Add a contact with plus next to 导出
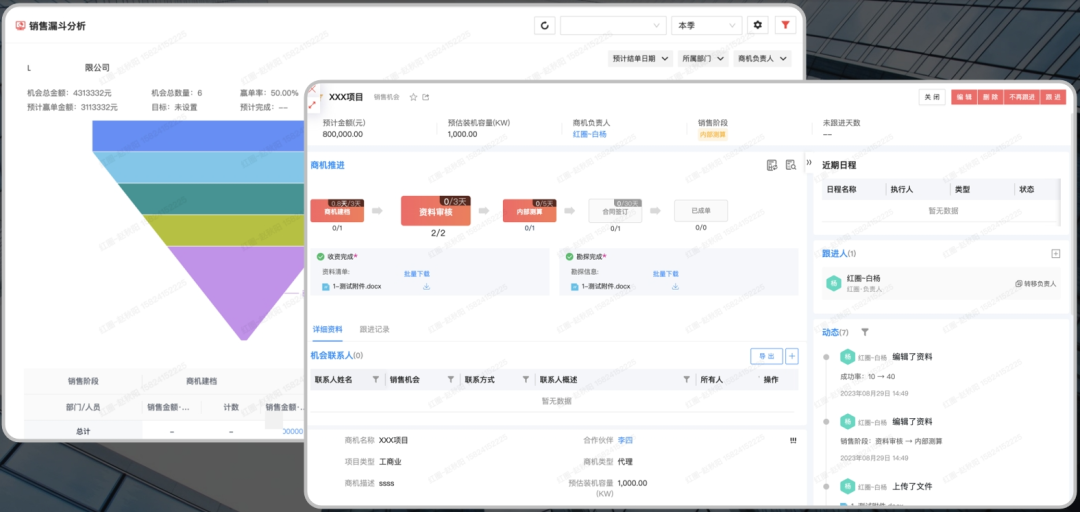1080x512 pixels. [792, 356]
